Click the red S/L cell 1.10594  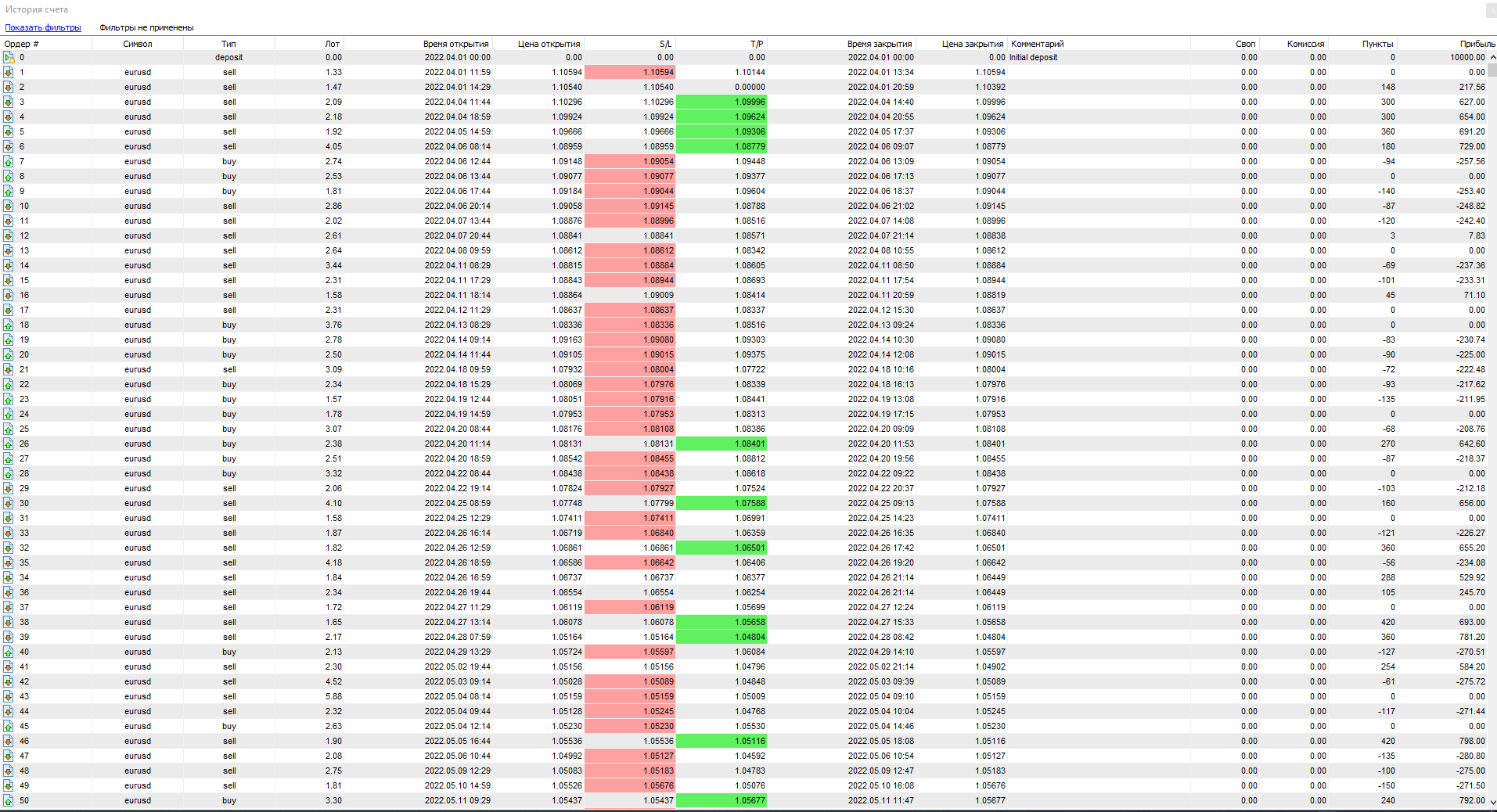(x=630, y=72)
